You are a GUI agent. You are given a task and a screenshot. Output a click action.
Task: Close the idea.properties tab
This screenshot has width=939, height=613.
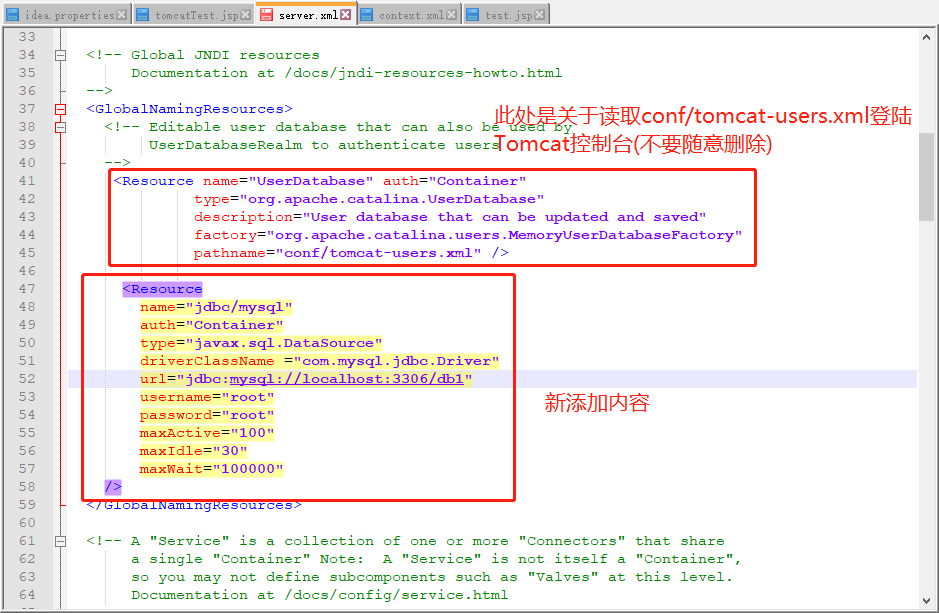(x=122, y=14)
